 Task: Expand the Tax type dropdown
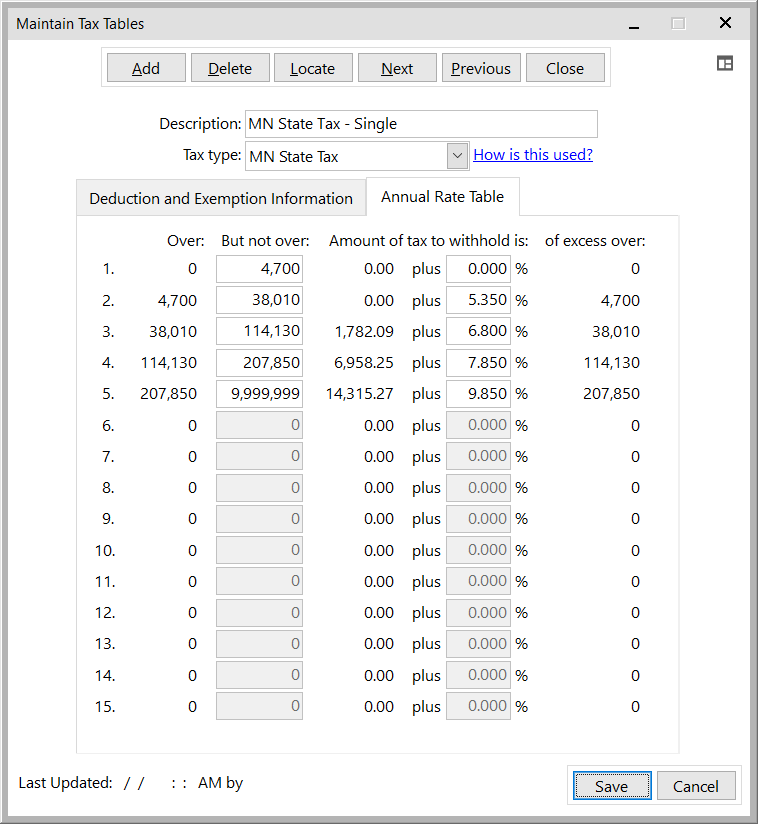point(457,156)
